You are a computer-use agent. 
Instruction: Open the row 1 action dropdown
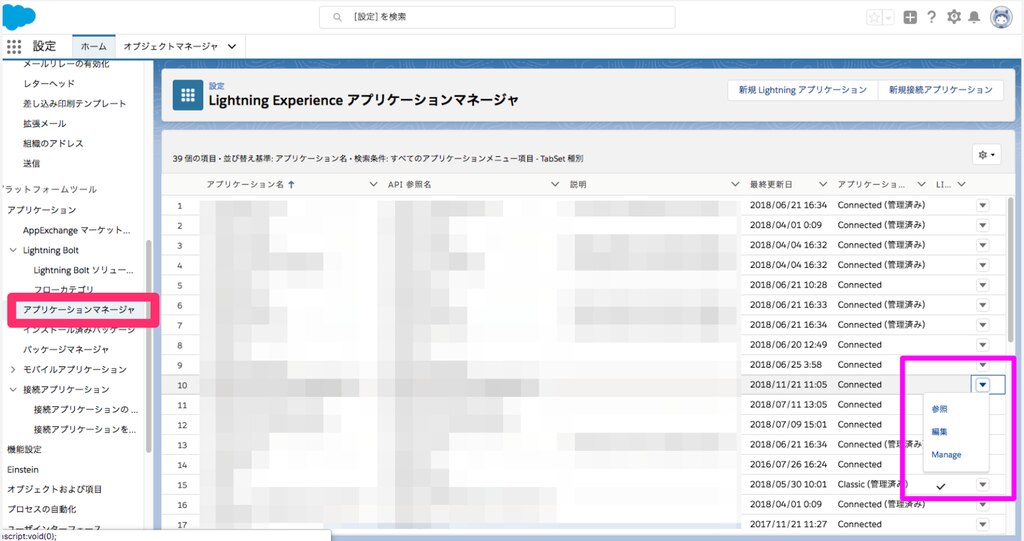coord(982,205)
